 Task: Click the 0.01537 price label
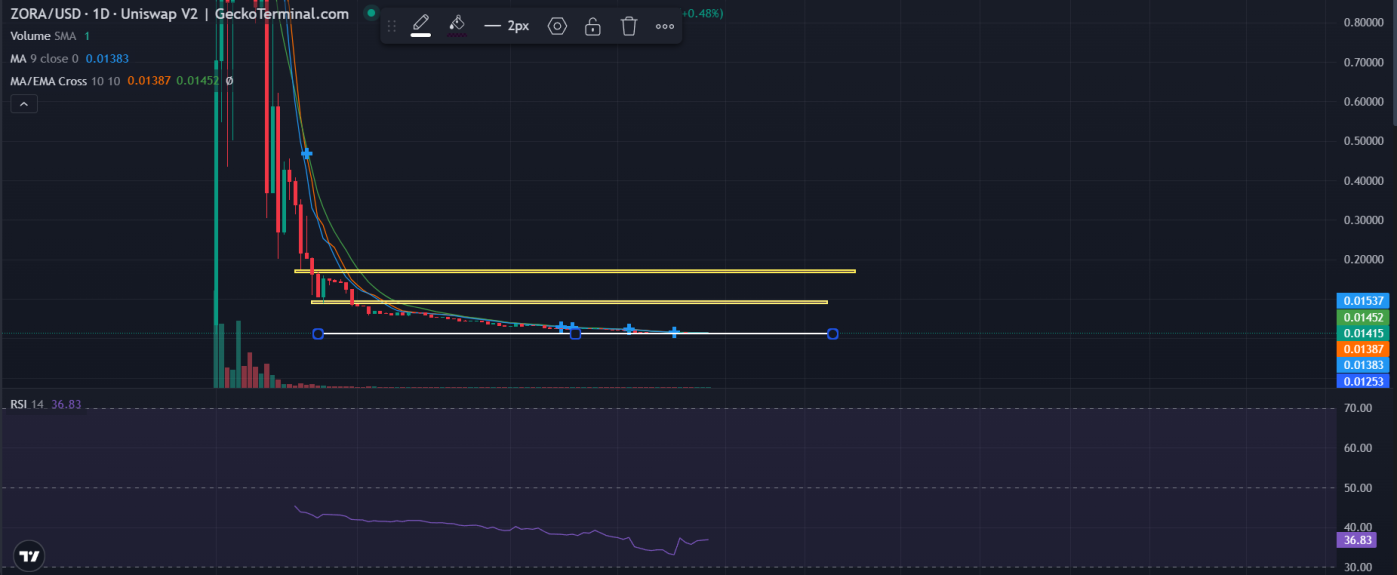click(x=1364, y=300)
